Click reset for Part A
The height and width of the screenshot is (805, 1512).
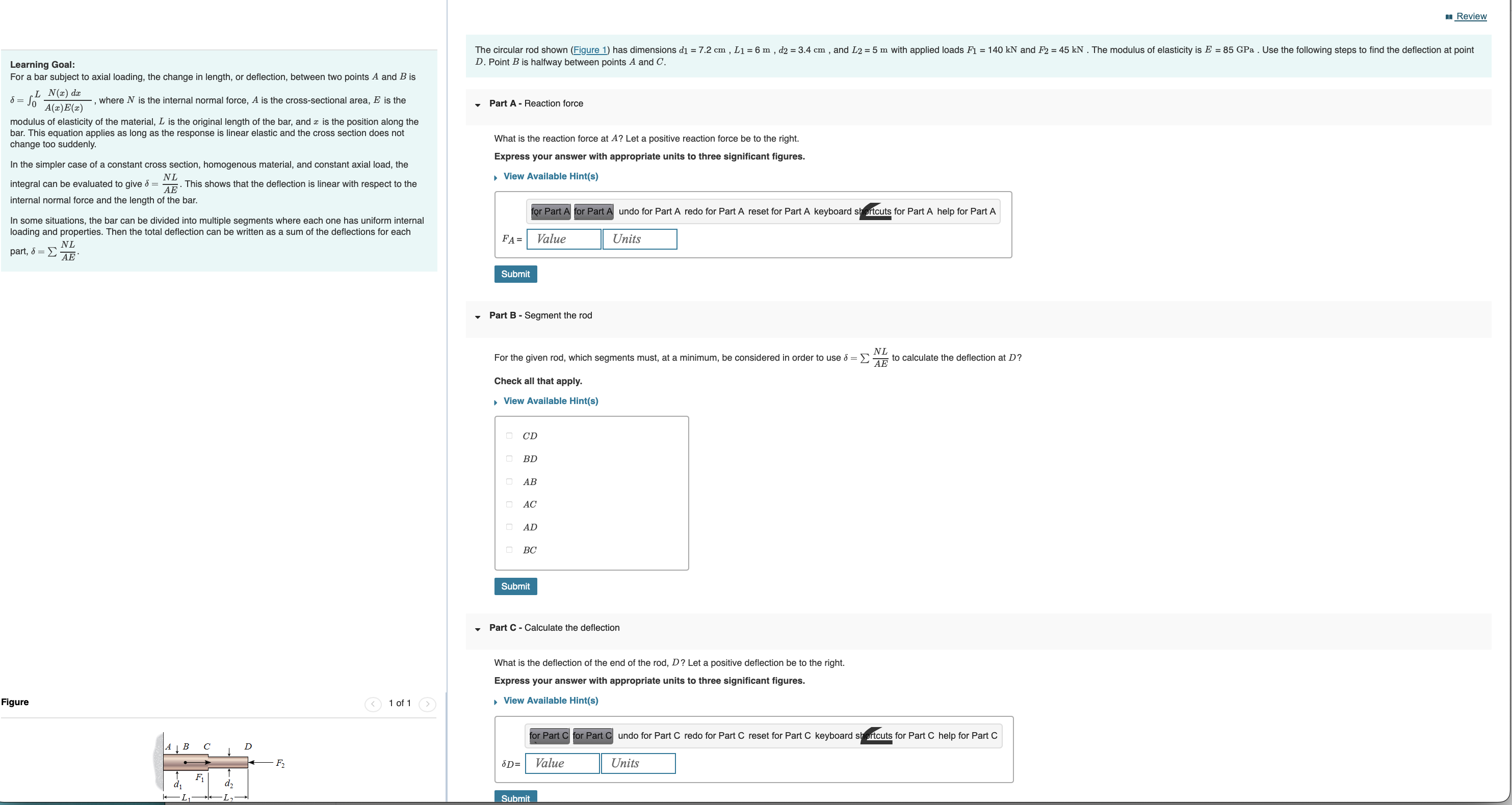click(778, 211)
